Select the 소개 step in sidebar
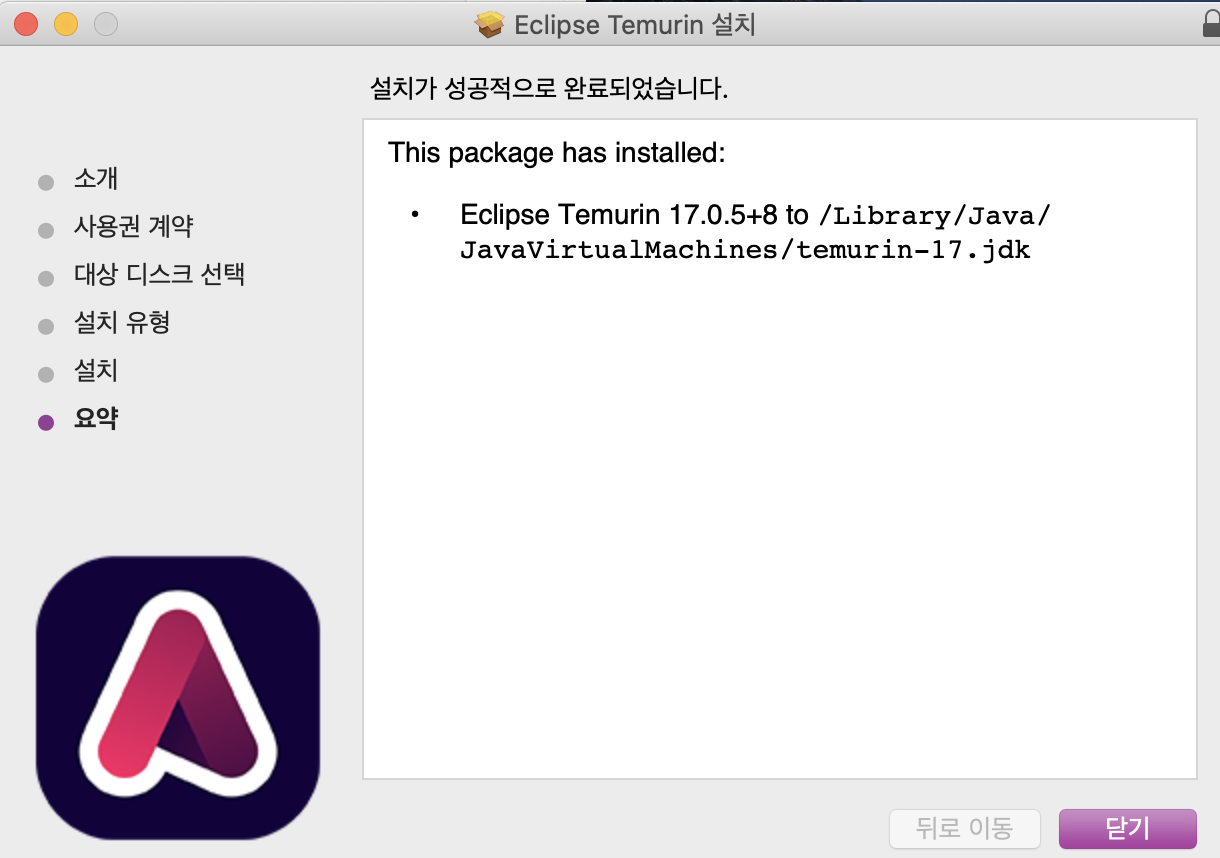This screenshot has width=1220, height=858. (x=96, y=180)
